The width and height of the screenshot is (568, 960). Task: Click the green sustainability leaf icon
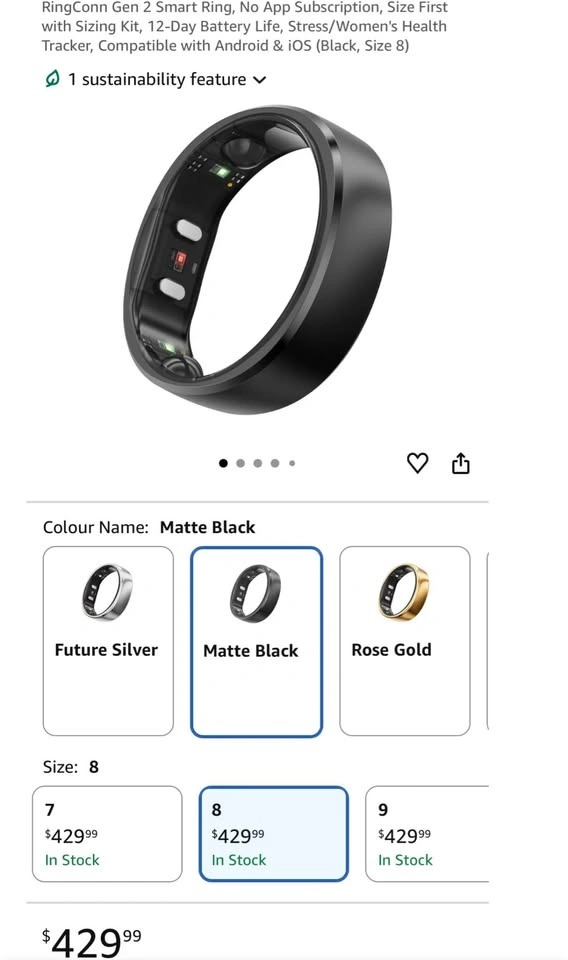(x=53, y=79)
